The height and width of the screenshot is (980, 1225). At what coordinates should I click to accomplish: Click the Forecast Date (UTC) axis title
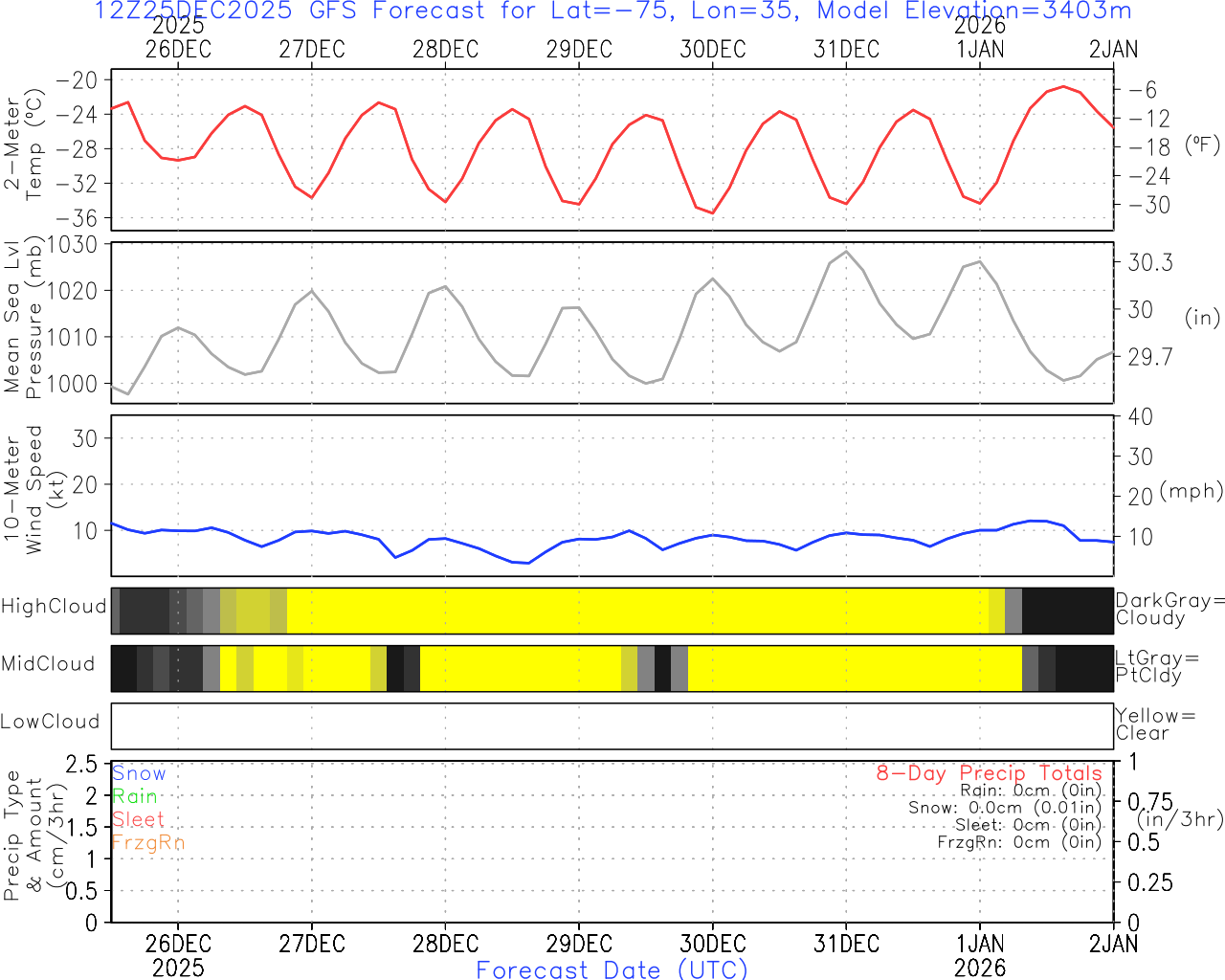[x=612, y=969]
